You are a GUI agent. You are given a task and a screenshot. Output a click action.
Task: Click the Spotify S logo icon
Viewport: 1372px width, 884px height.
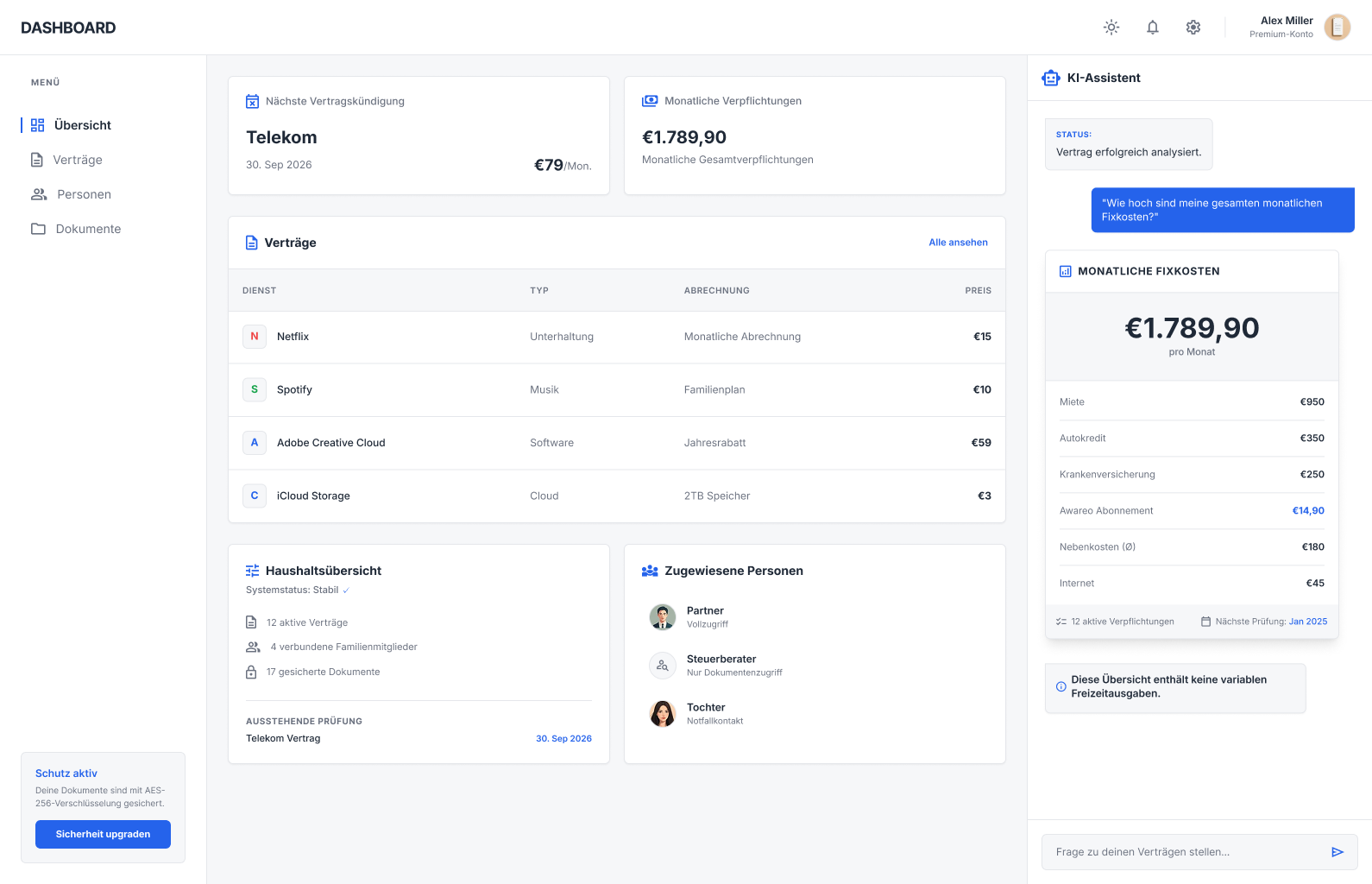[255, 389]
